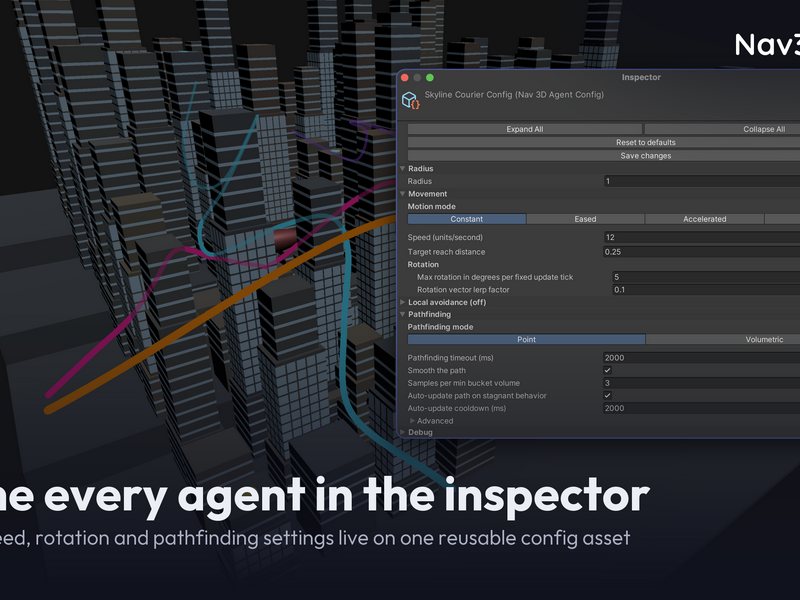Edit the Max rotation in degrees field

tap(706, 277)
